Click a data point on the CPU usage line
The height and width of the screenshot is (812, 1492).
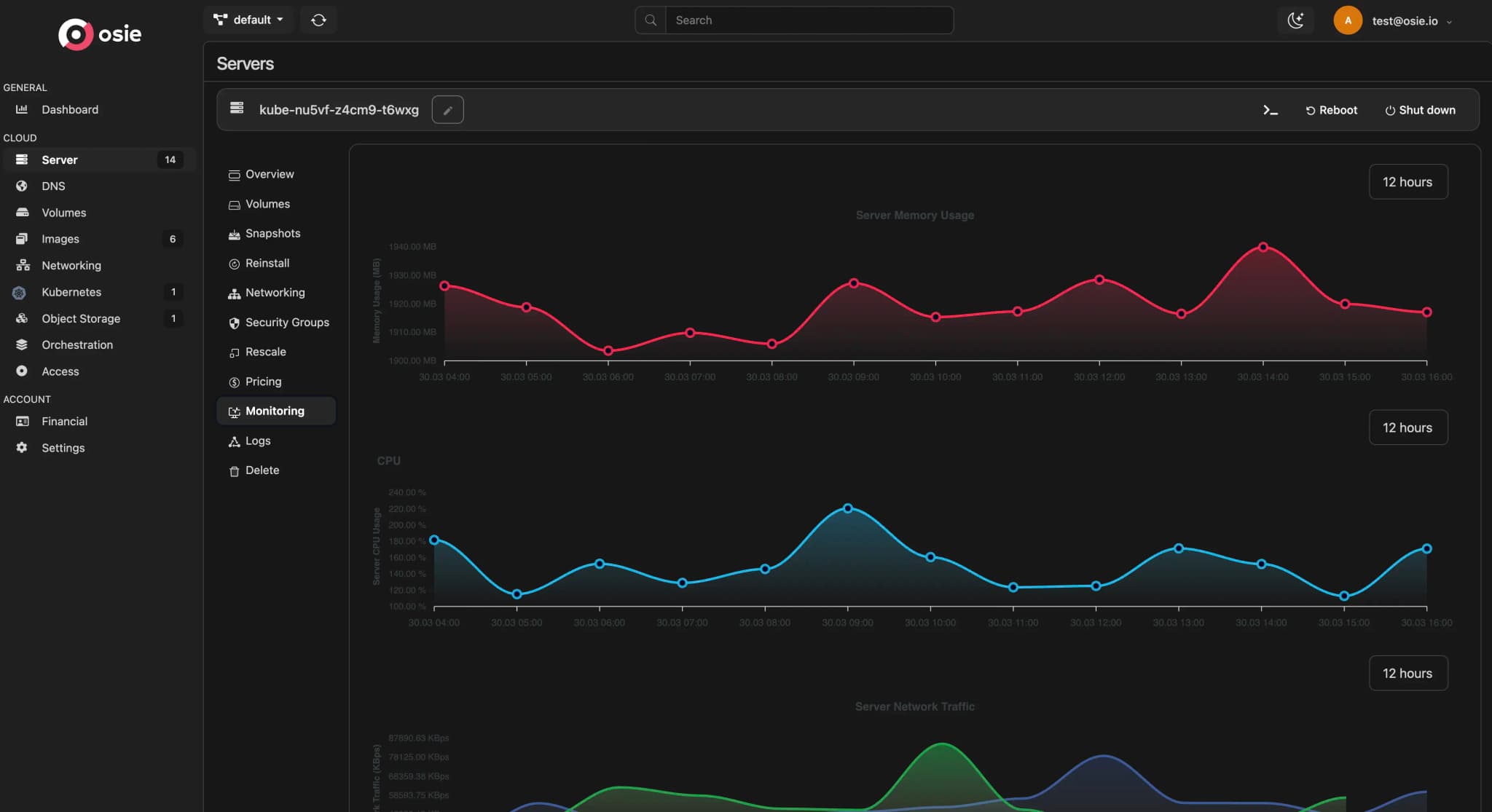847,508
